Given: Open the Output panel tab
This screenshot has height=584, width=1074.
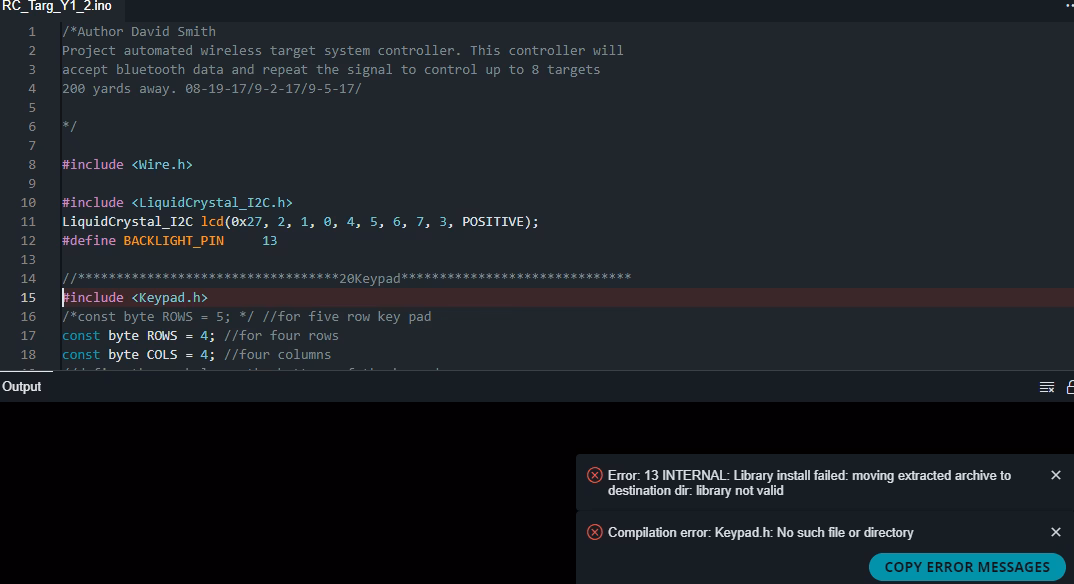Looking at the screenshot, I should pyautogui.click(x=22, y=387).
